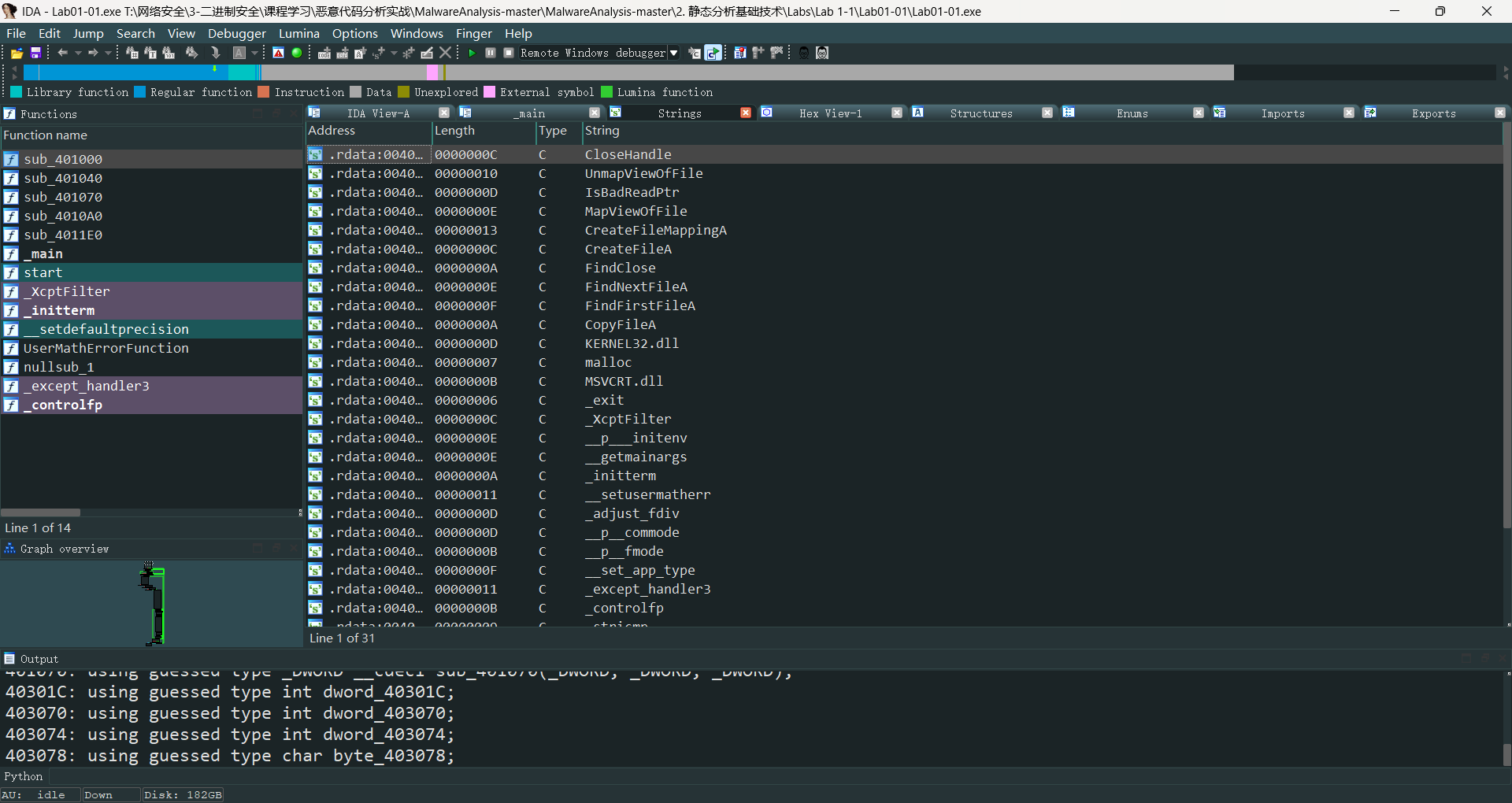Open the Jump menu
The image size is (1512, 803).
[x=88, y=33]
